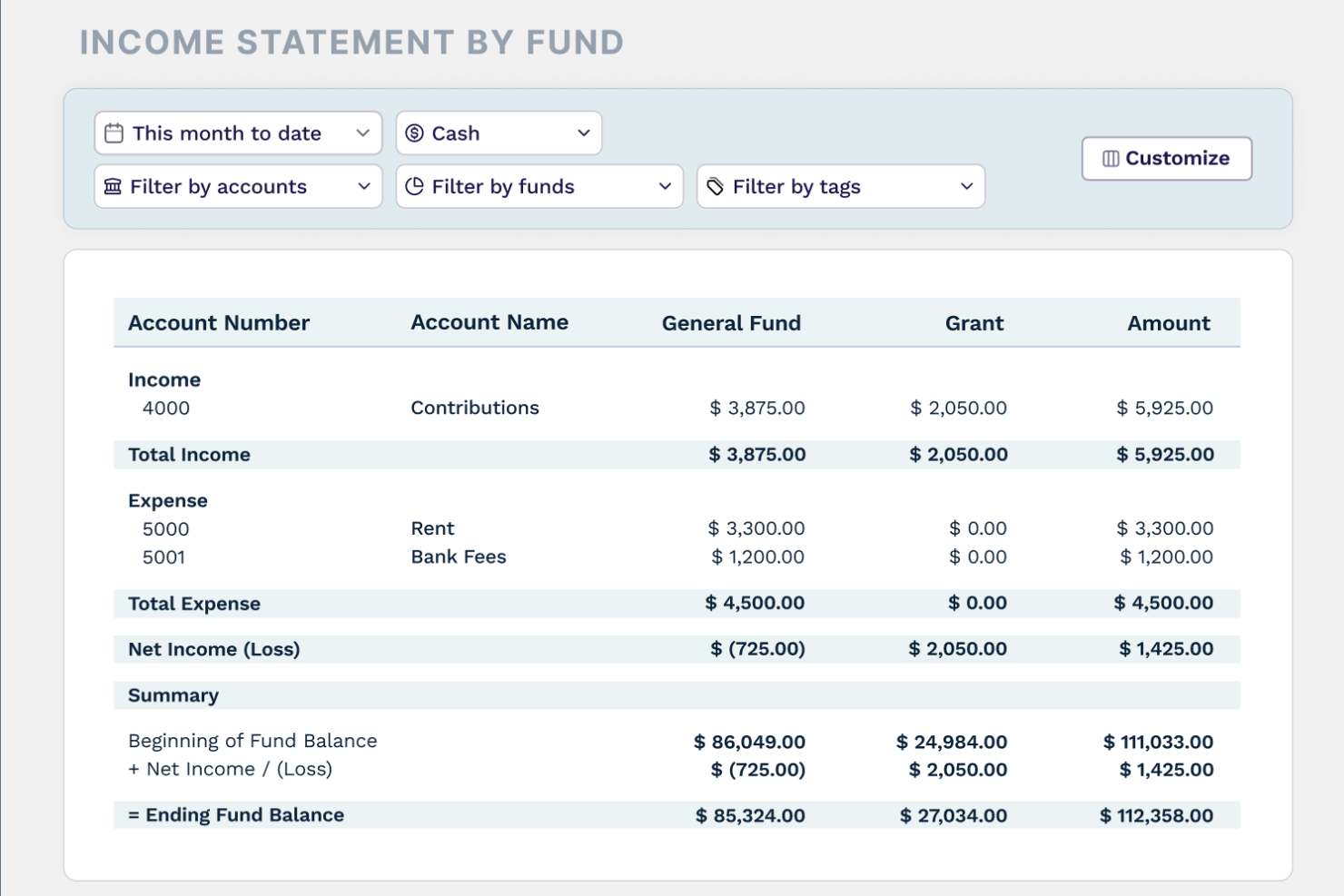This screenshot has width=1344, height=896.
Task: Select the Bank Fees account entry
Action: (x=459, y=556)
